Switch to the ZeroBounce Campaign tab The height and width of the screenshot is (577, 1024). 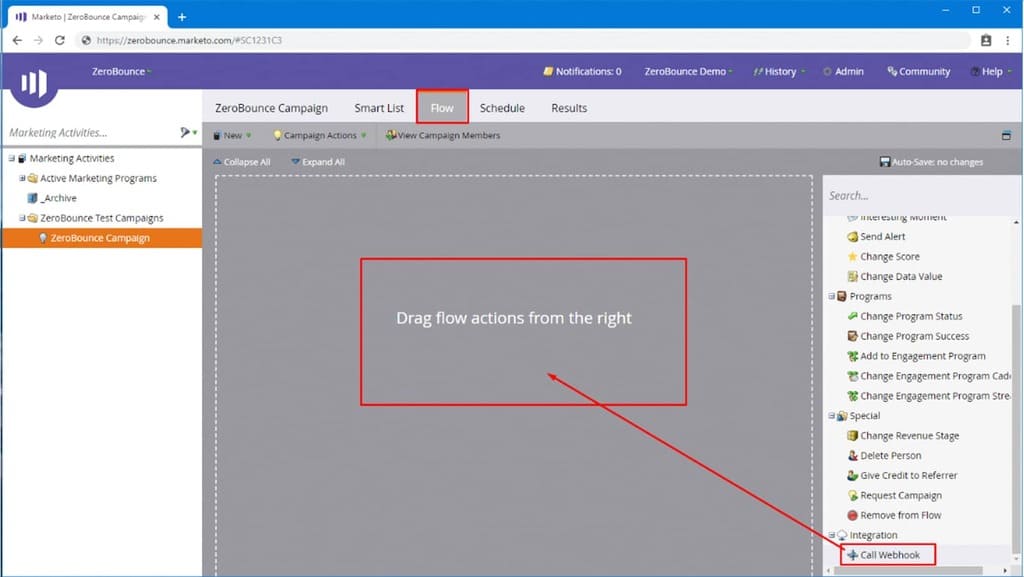[272, 108]
